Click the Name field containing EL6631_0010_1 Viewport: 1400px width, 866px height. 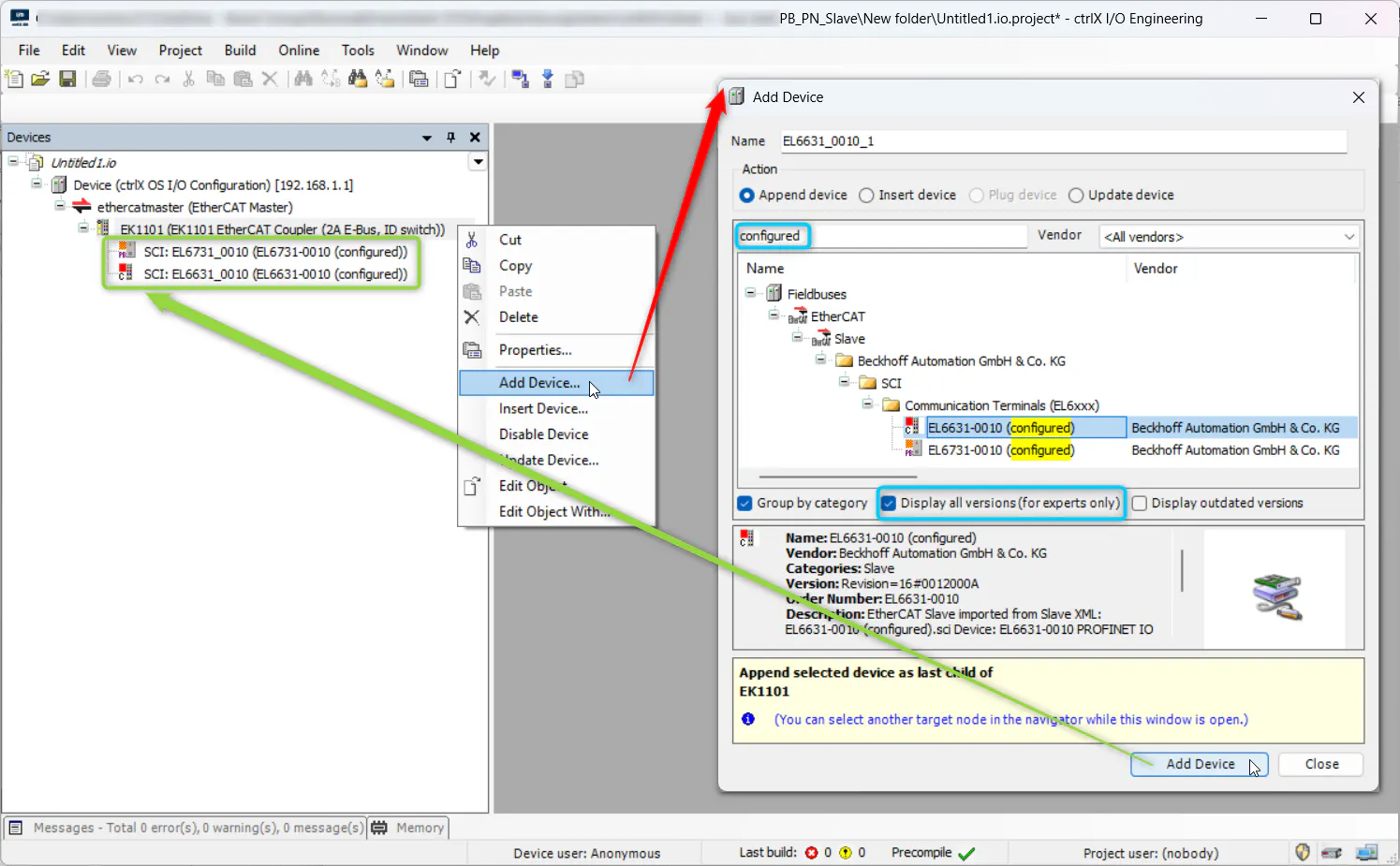coord(1062,141)
